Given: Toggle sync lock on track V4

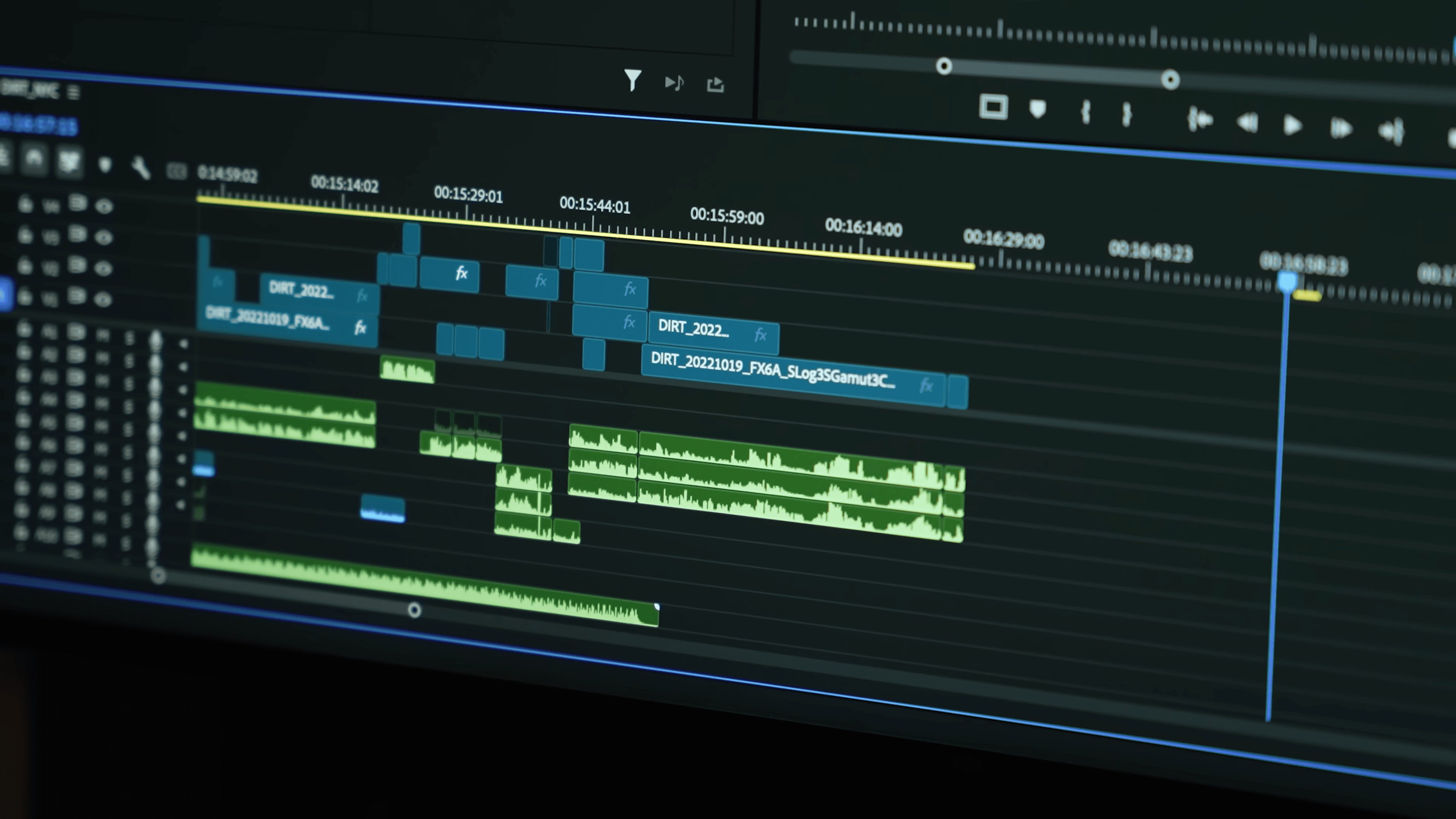Looking at the screenshot, I should 77,202.
